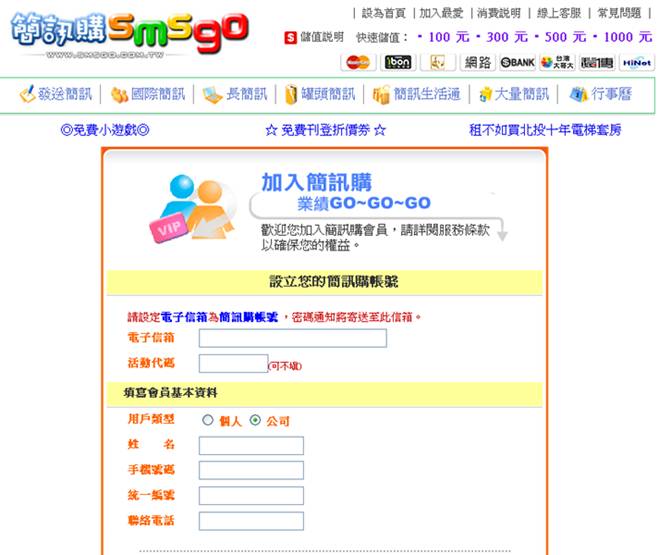
Task: Select the 公司 user type radio button
Action: click(x=255, y=420)
